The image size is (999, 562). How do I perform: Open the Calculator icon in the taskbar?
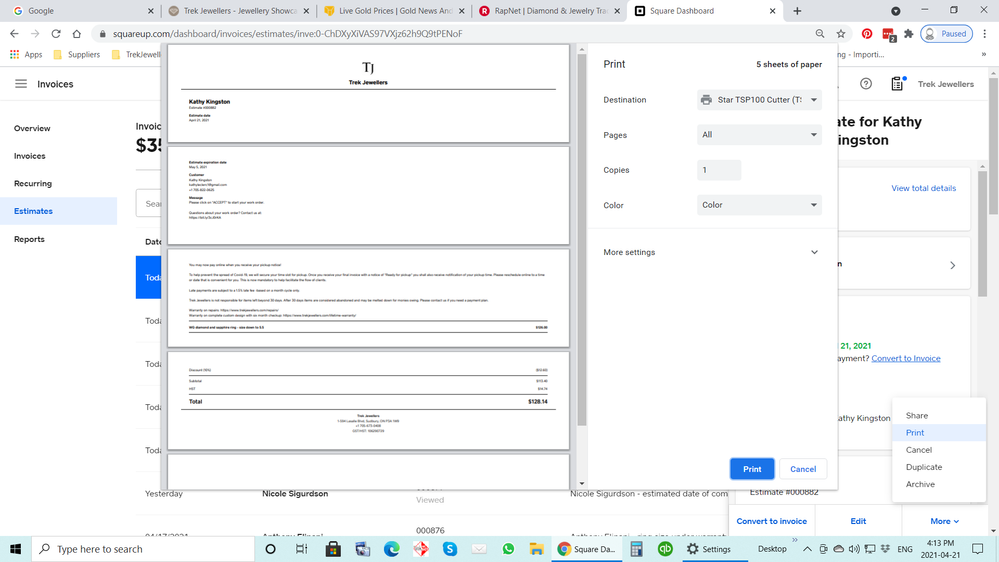pos(636,549)
